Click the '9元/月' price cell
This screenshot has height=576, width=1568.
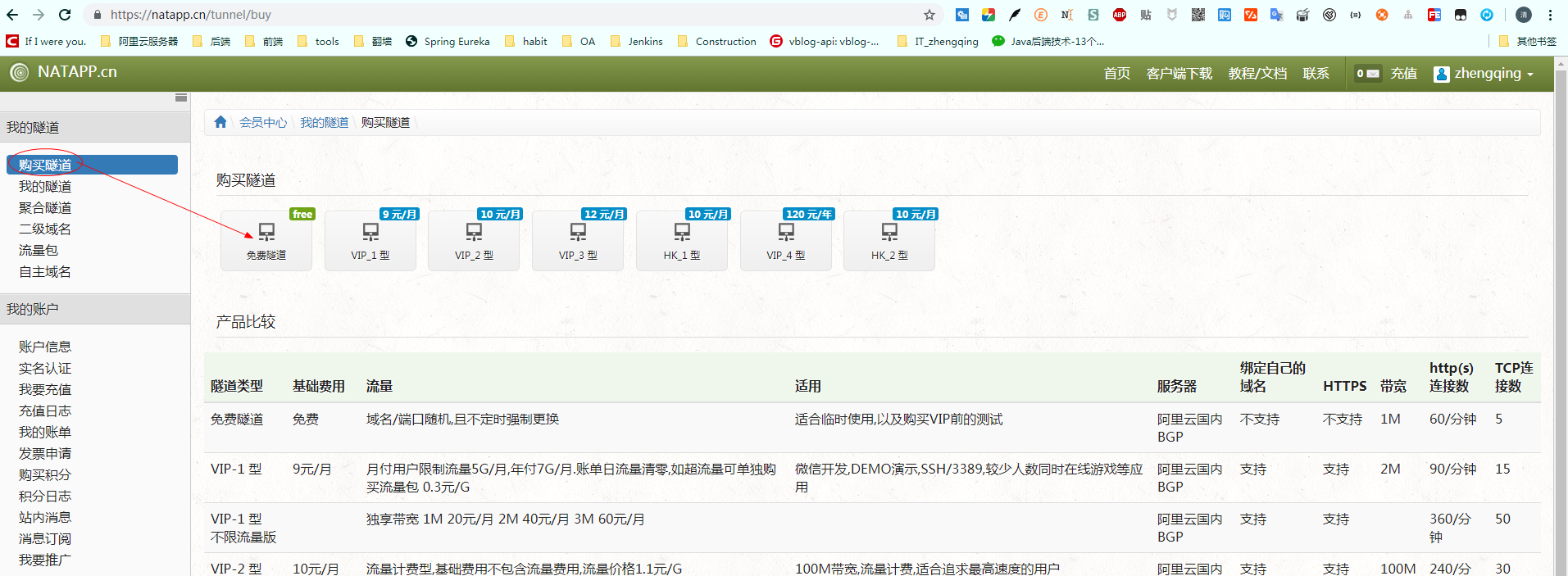click(x=312, y=469)
